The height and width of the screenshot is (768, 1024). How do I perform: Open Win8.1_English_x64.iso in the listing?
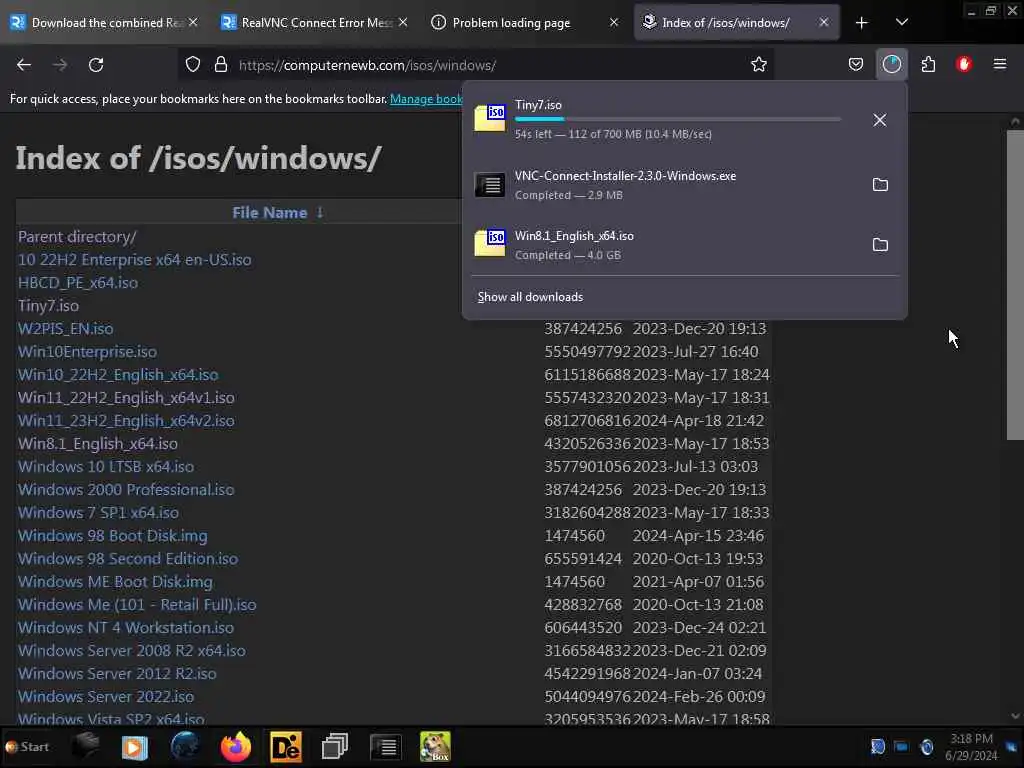pyautogui.click(x=98, y=443)
